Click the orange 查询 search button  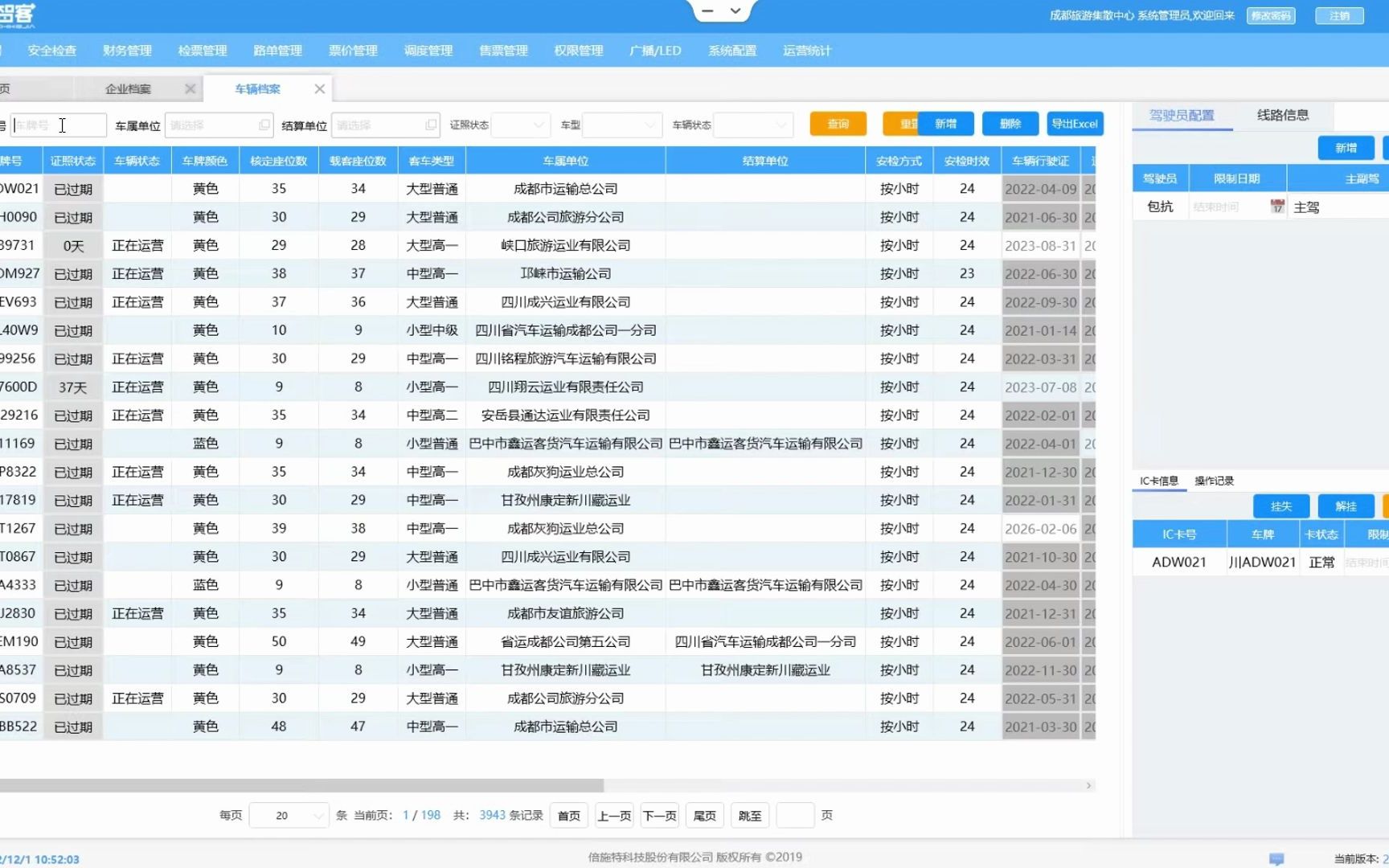(838, 124)
